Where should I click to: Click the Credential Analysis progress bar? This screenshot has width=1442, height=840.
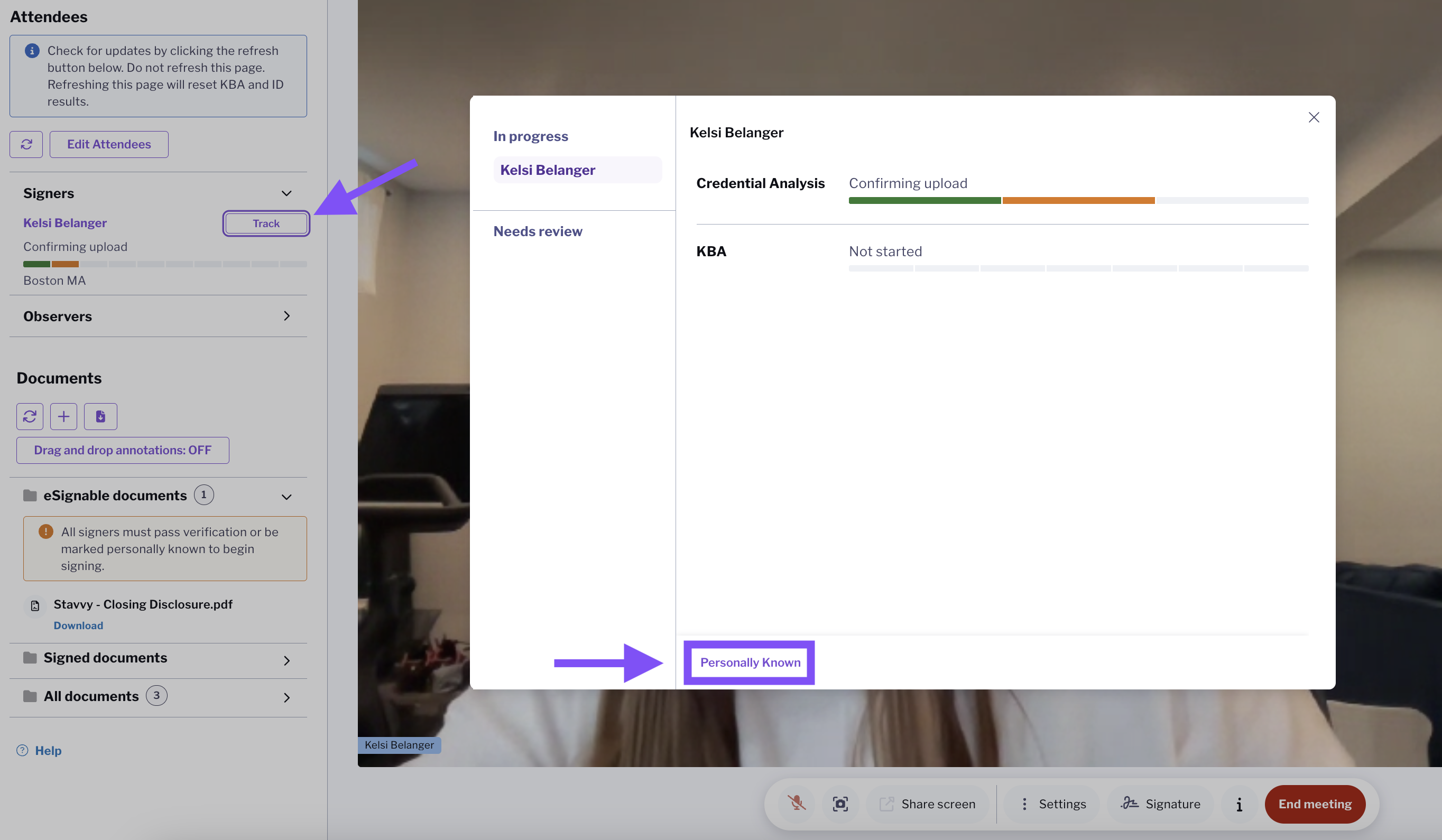pyautogui.click(x=1078, y=200)
